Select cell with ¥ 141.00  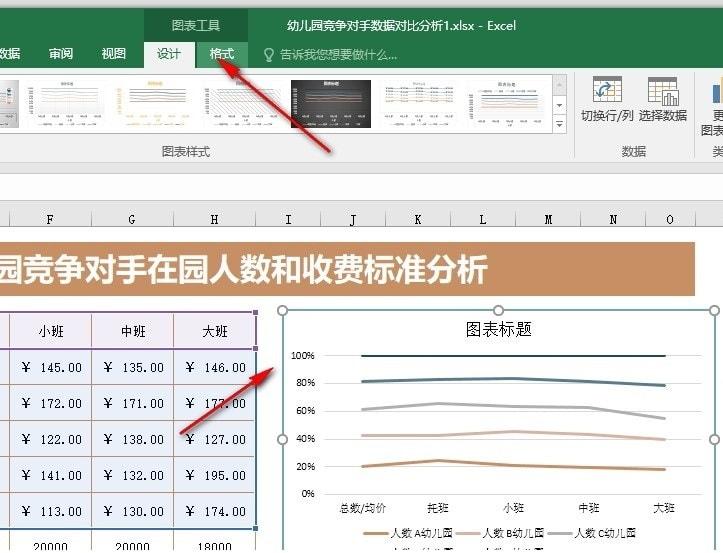point(51,475)
